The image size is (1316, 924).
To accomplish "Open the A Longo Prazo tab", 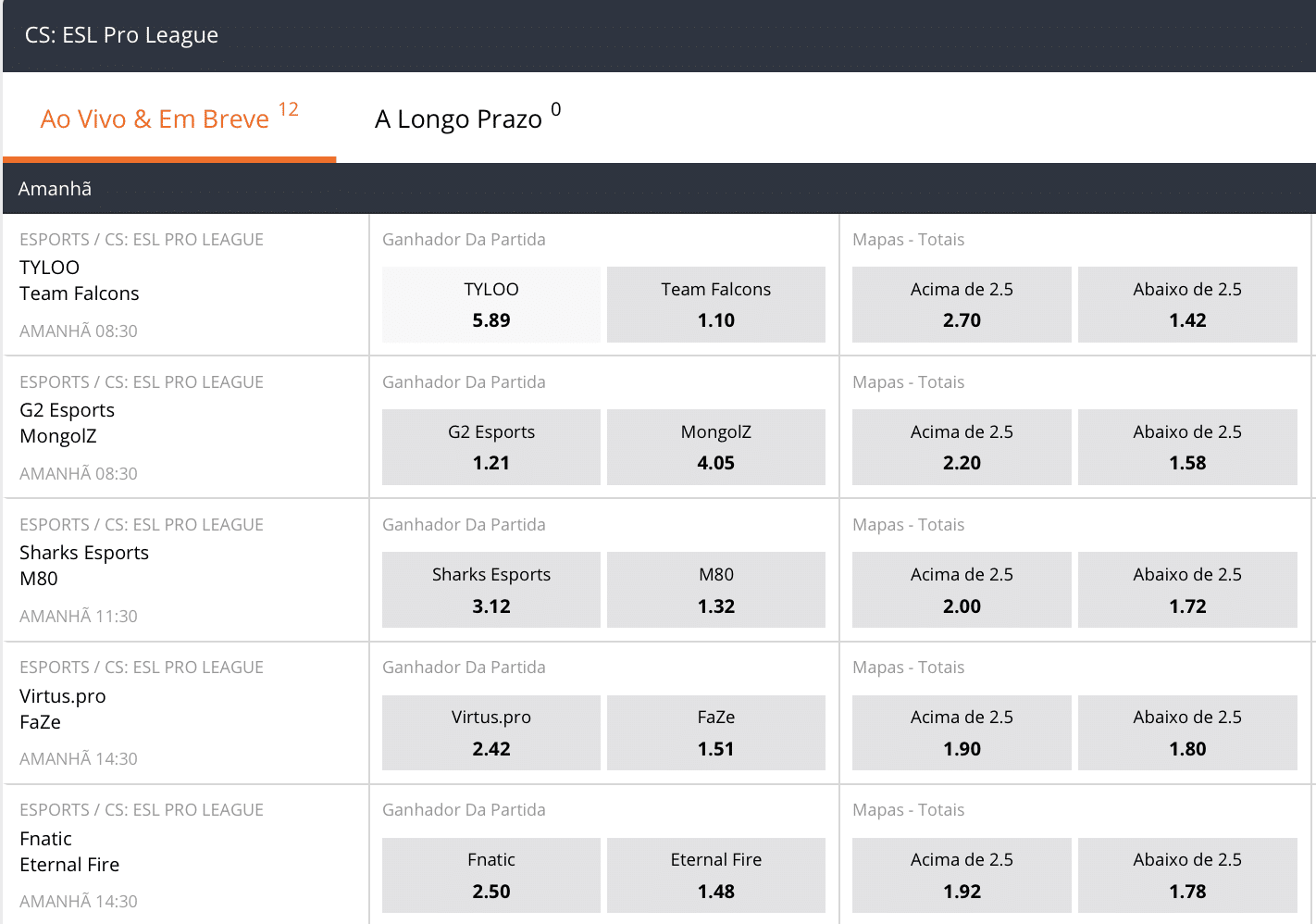I will click(x=467, y=119).
